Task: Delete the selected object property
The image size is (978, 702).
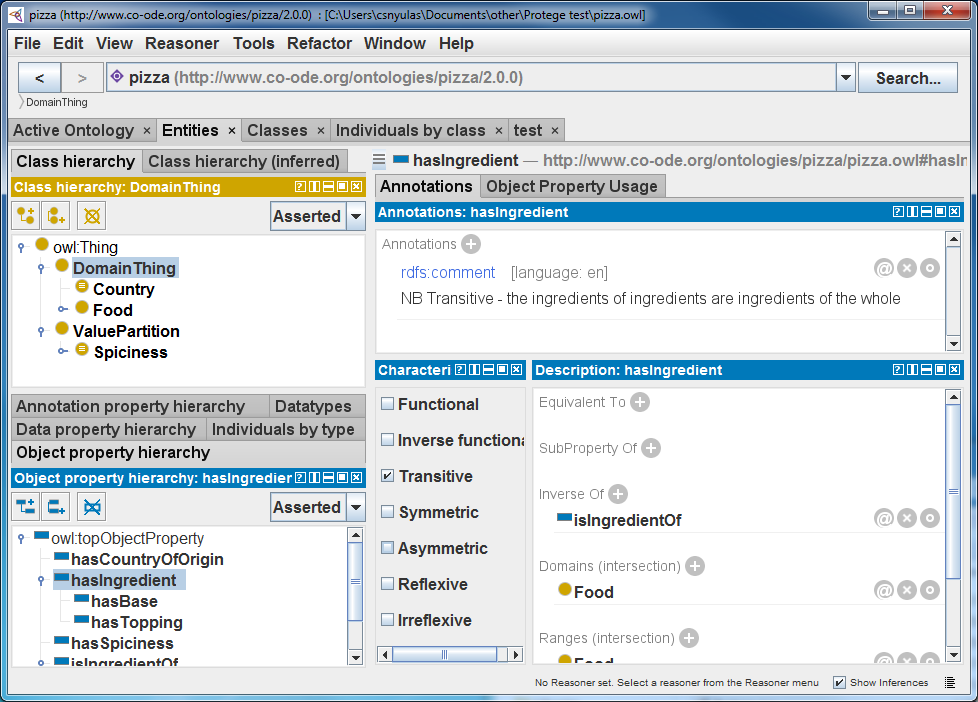Action: pyautogui.click(x=91, y=507)
